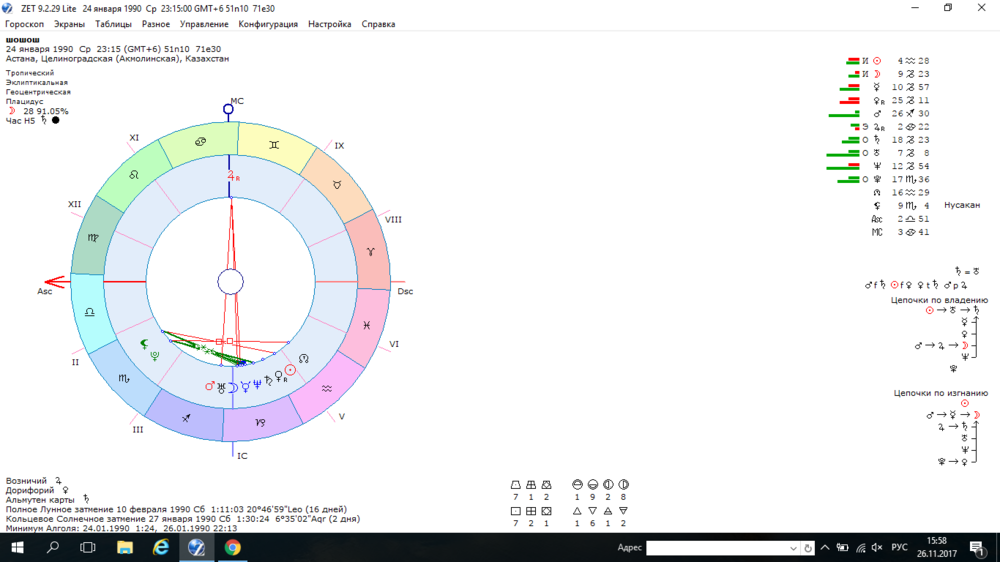Viewport: 1000px width, 562px height.
Task: Select the red Jupiter retrograde symbol near MC
Action: (233, 176)
